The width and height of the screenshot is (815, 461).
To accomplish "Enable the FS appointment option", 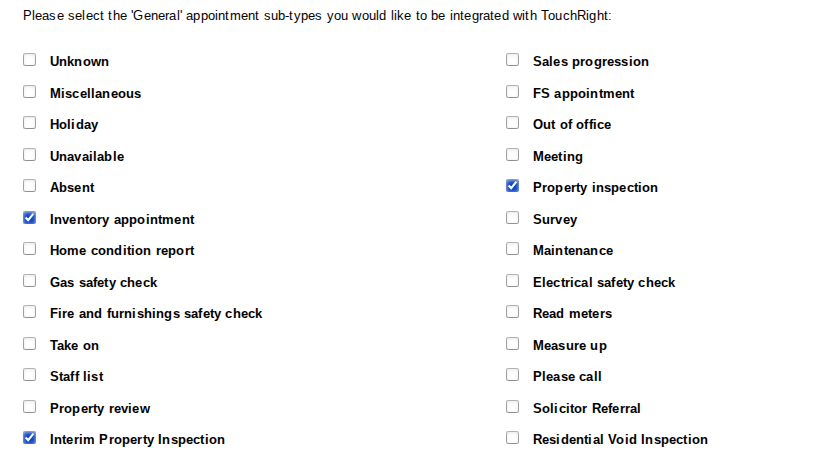I will click(x=512, y=92).
